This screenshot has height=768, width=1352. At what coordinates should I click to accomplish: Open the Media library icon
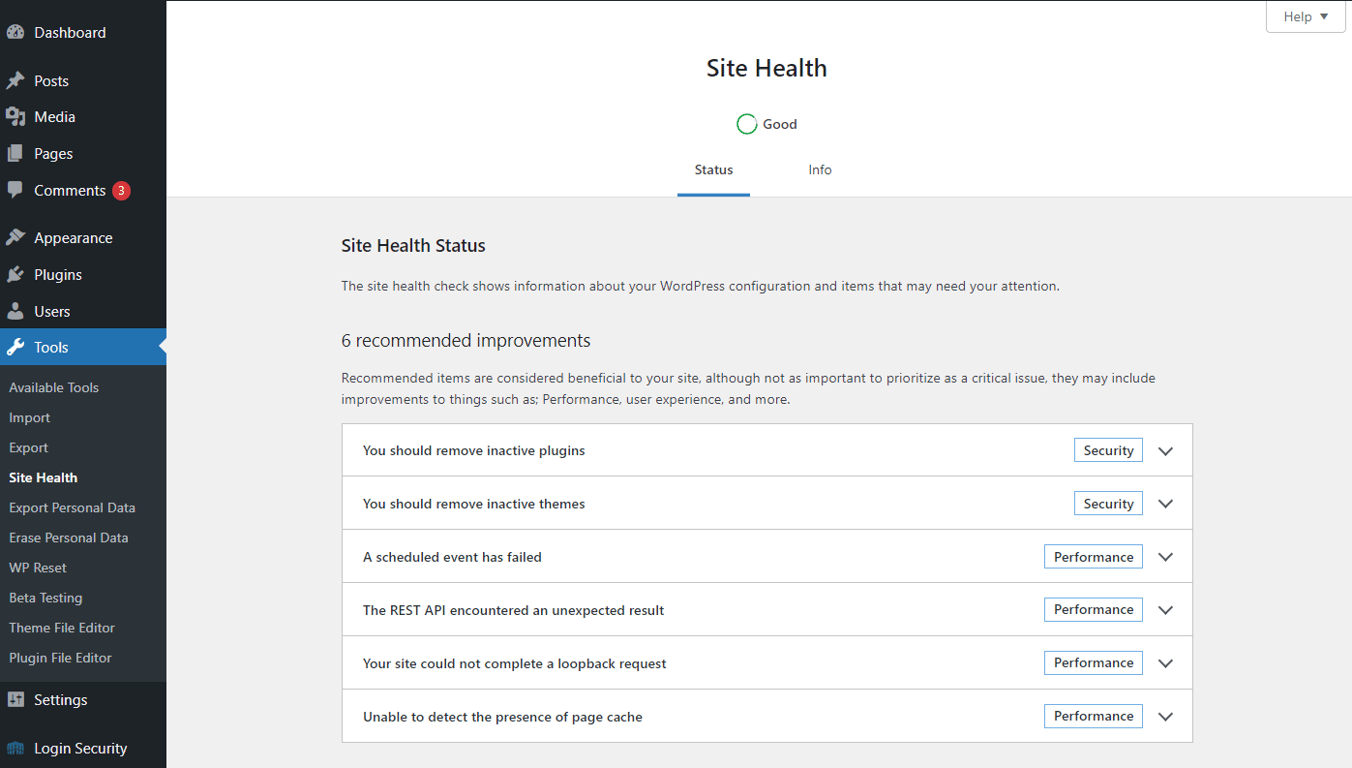point(16,116)
